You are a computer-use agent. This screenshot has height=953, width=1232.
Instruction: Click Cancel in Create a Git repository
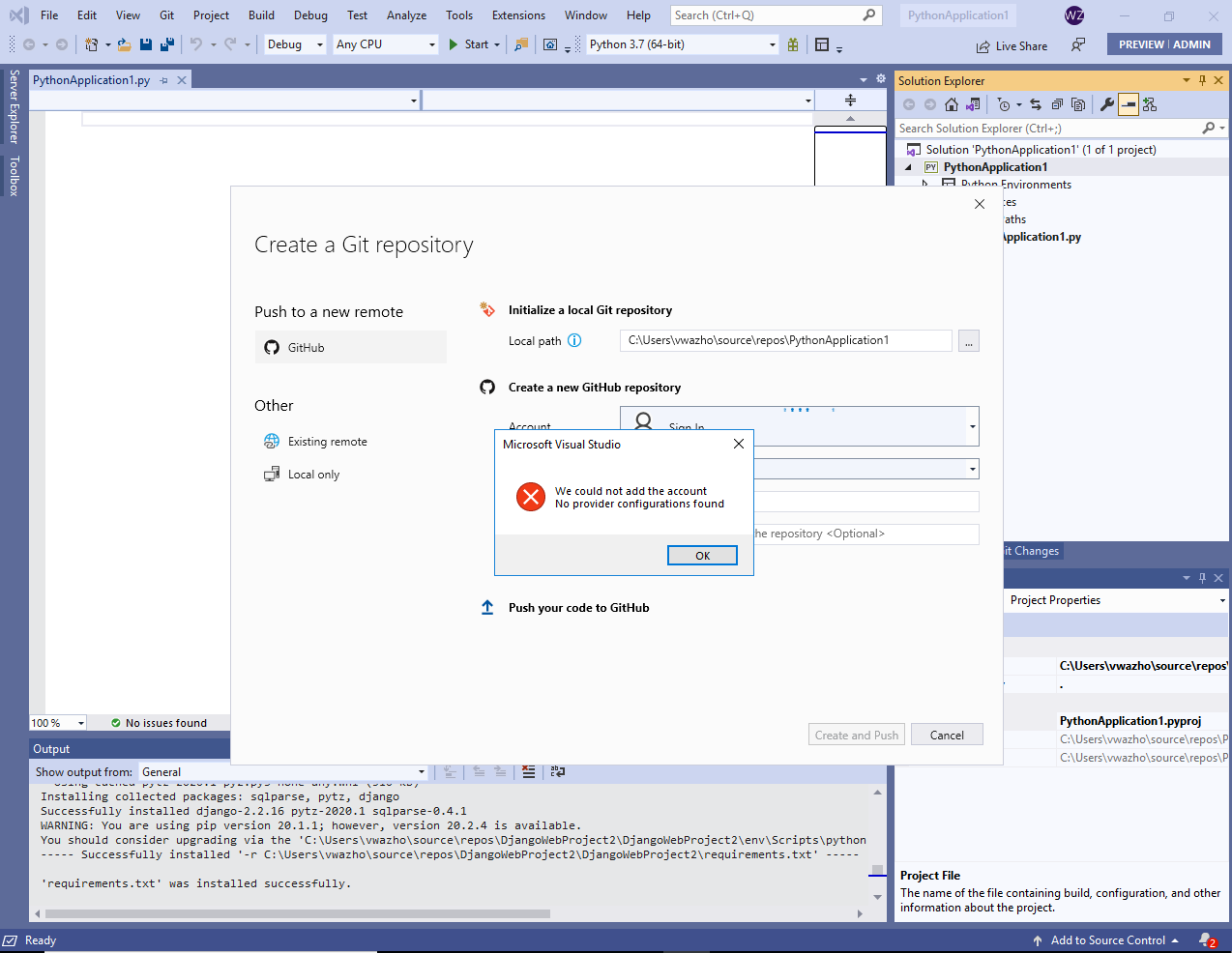tap(947, 735)
